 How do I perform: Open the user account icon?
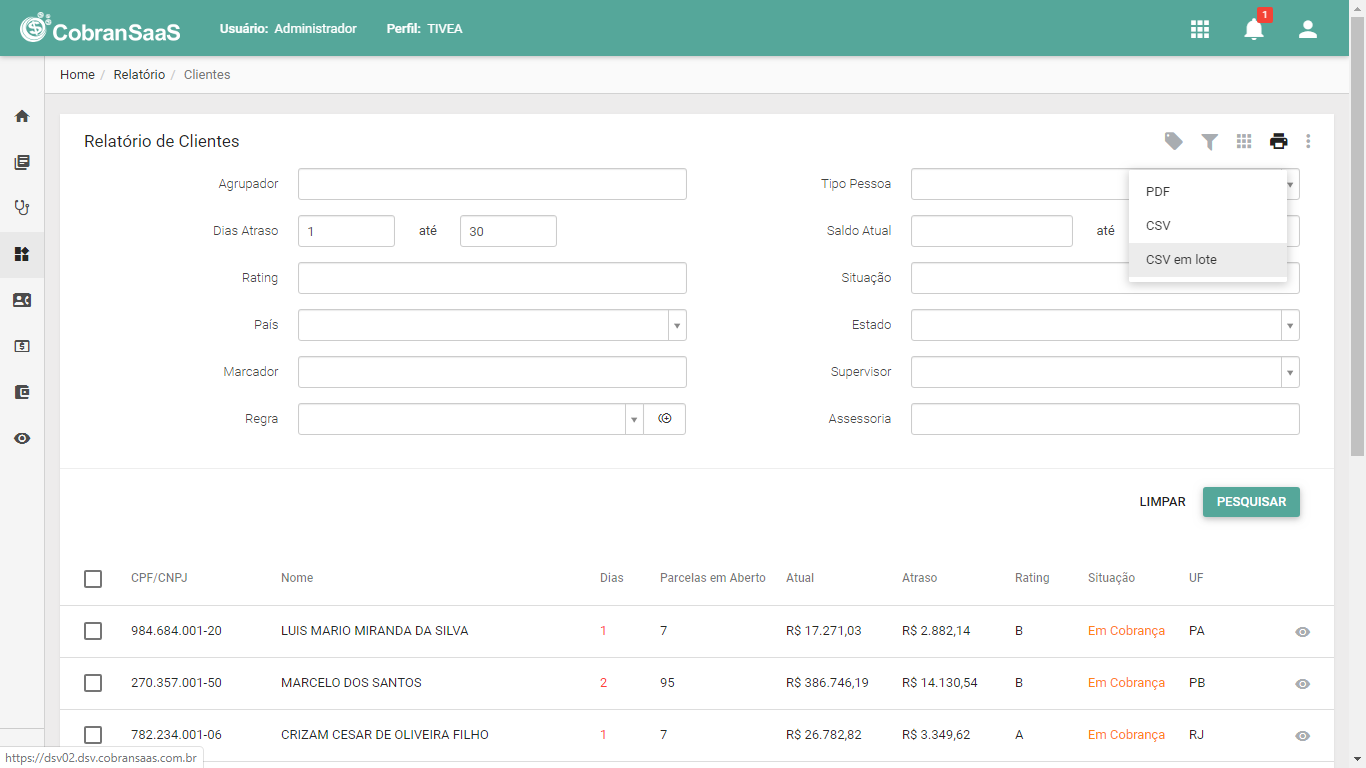pyautogui.click(x=1308, y=29)
